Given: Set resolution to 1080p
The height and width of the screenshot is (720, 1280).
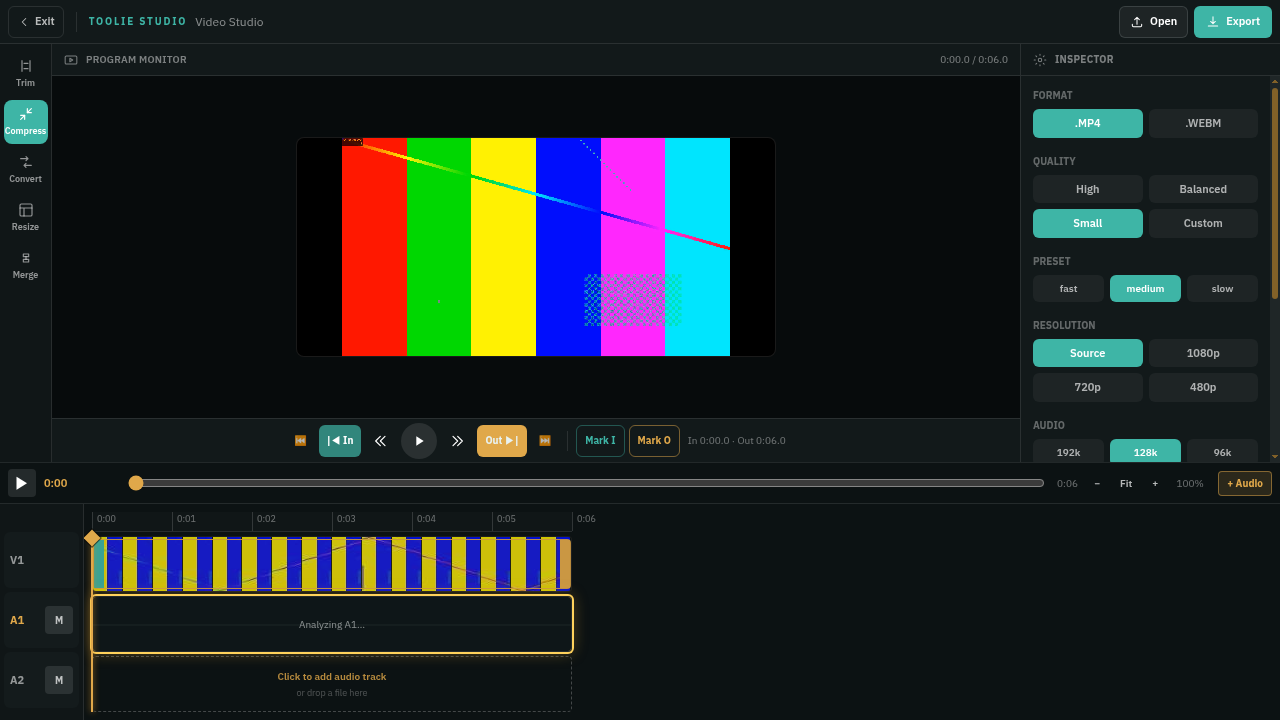Looking at the screenshot, I should [1203, 353].
